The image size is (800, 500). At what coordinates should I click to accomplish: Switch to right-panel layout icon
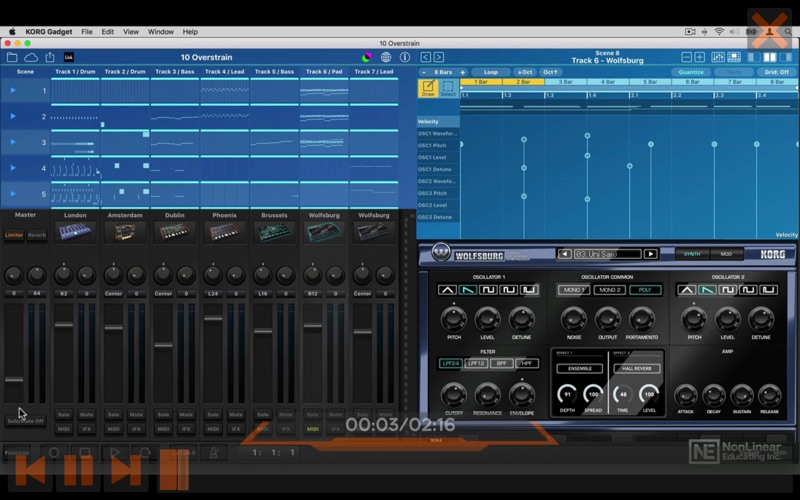(x=786, y=57)
